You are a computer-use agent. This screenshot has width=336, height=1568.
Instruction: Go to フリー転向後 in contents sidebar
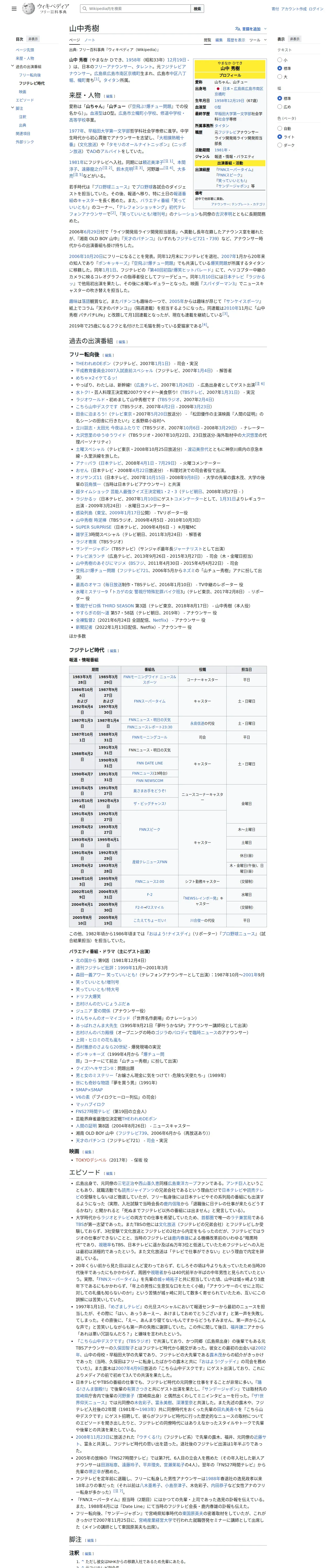point(30,75)
